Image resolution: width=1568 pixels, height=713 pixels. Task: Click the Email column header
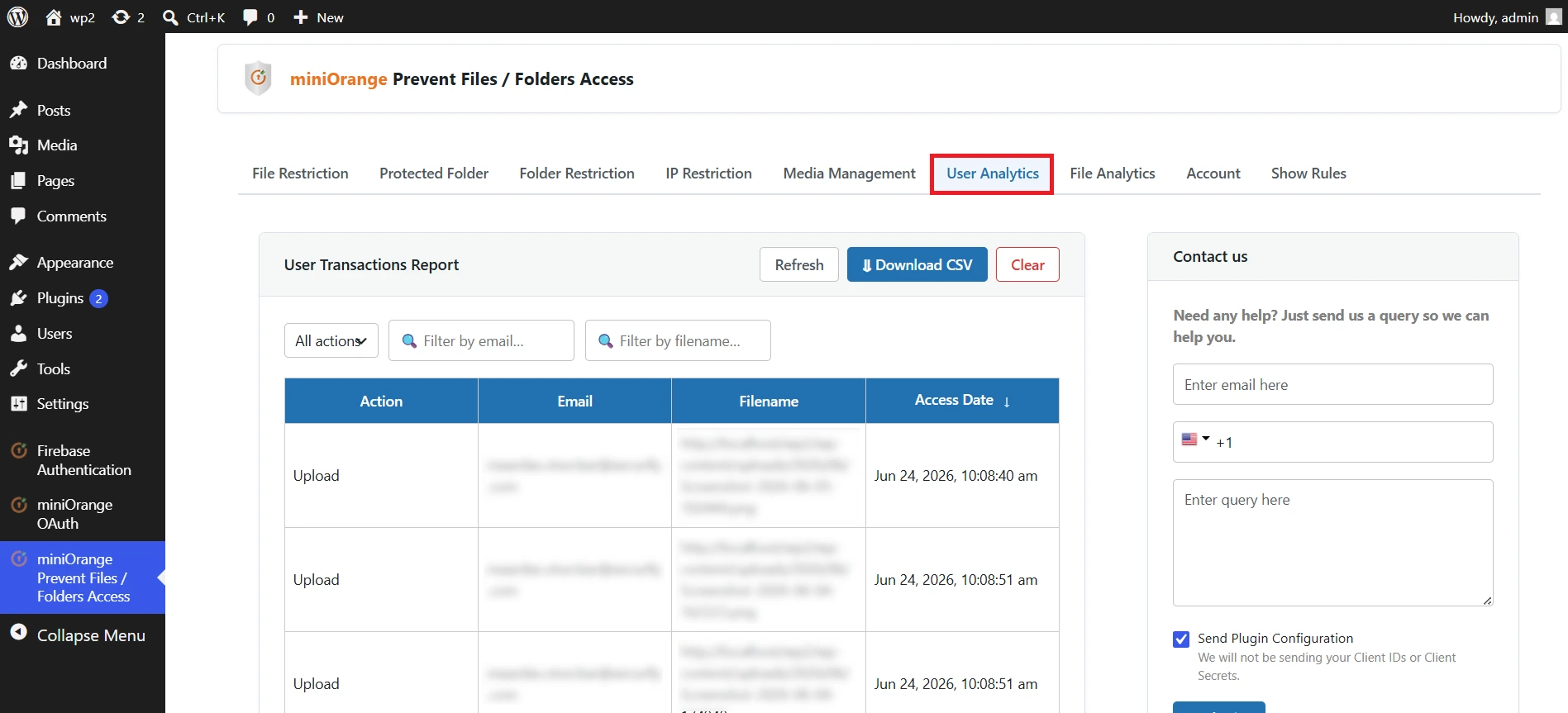point(574,401)
